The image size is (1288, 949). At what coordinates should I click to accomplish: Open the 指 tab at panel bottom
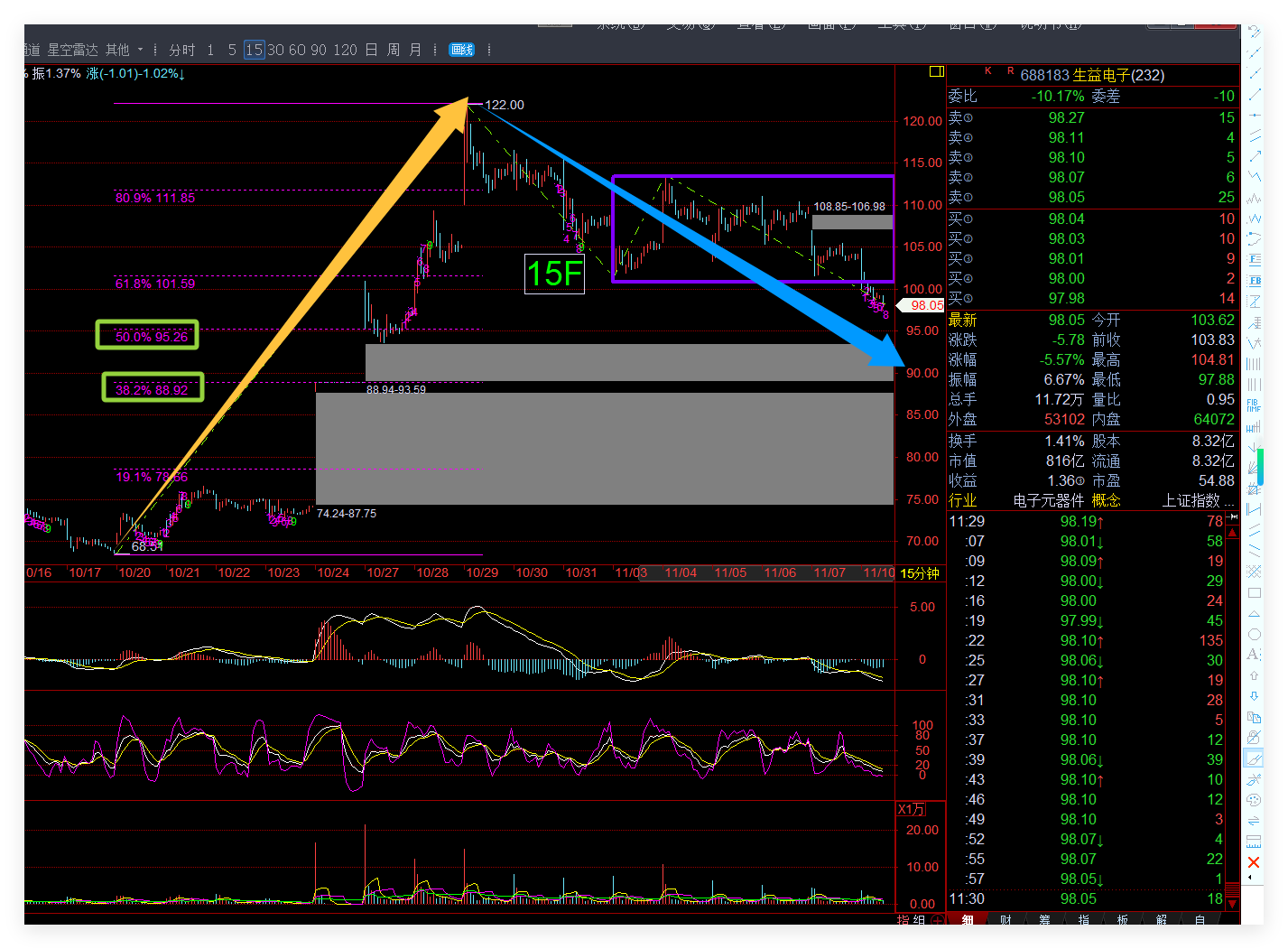point(1083,919)
